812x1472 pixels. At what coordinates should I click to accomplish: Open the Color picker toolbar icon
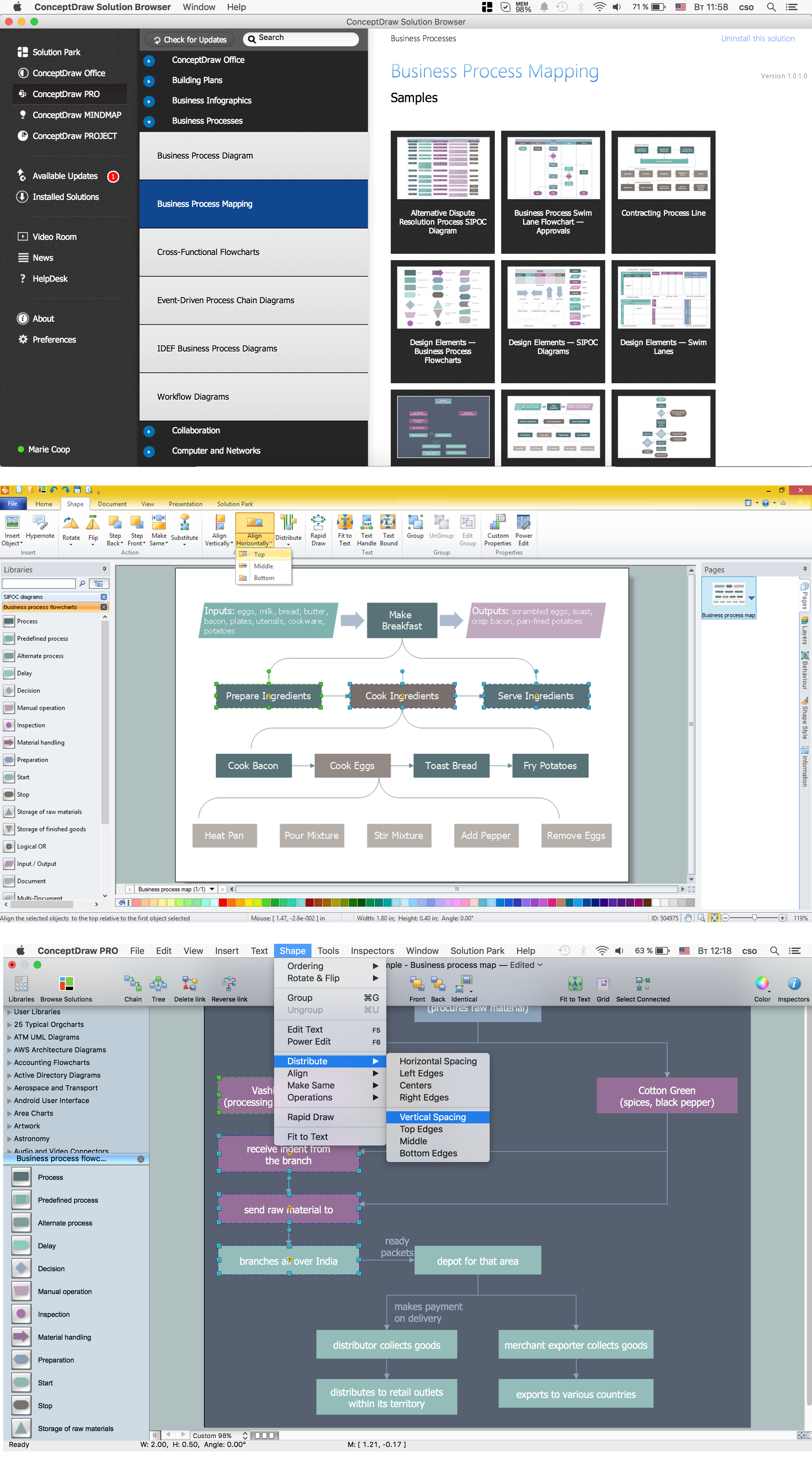[x=762, y=989]
